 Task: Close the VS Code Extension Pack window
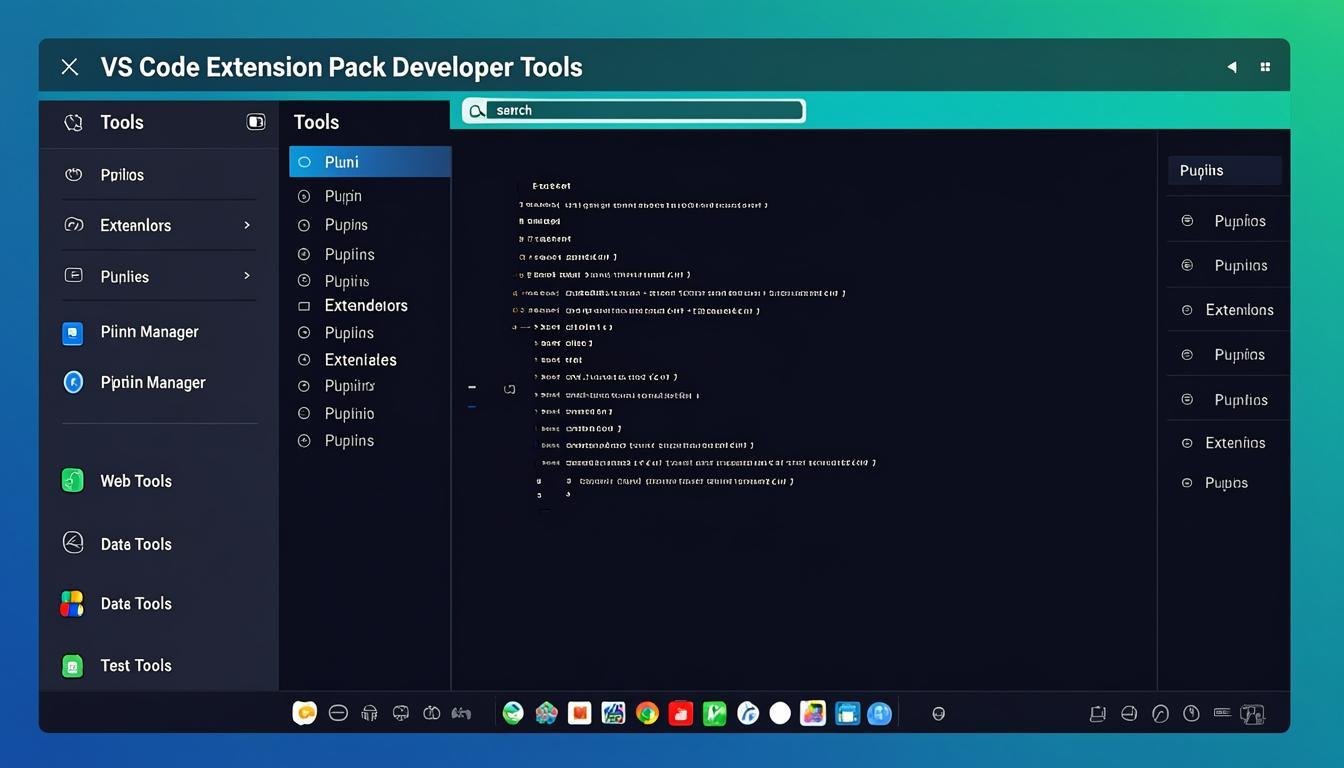point(69,67)
